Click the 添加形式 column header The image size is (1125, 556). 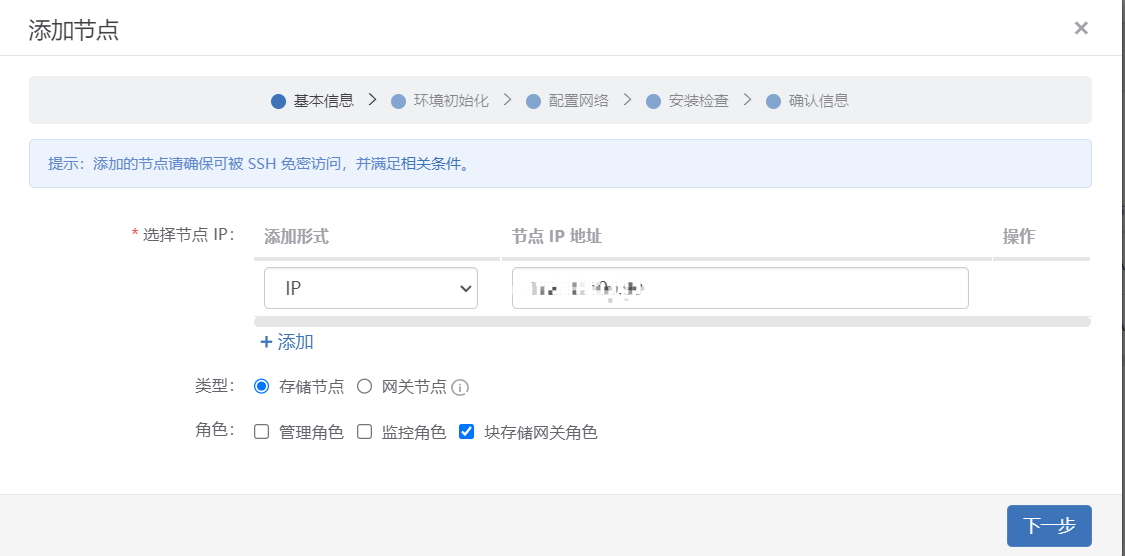pyautogui.click(x=296, y=236)
